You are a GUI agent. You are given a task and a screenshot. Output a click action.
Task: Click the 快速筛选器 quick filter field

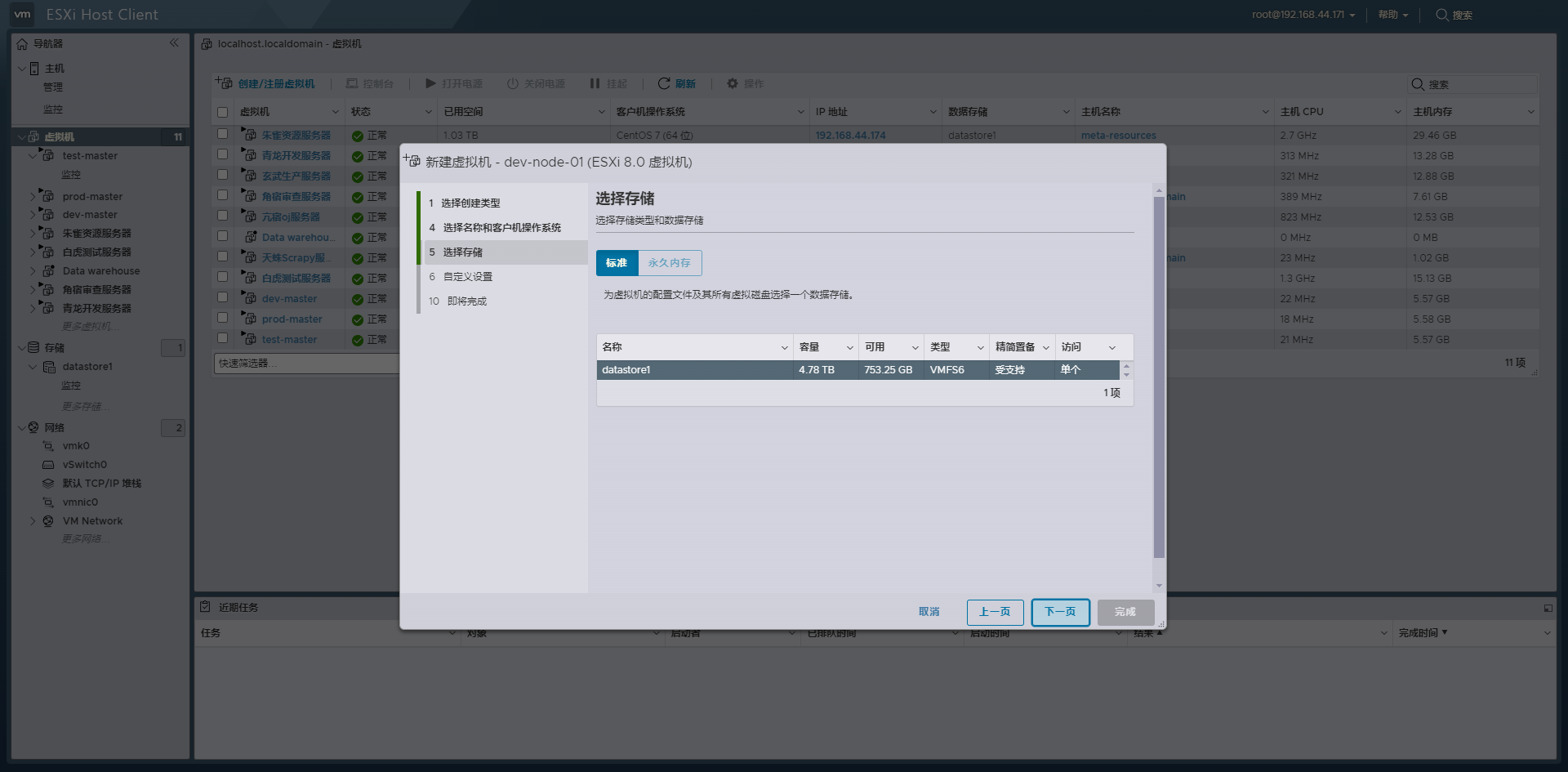pyautogui.click(x=305, y=364)
